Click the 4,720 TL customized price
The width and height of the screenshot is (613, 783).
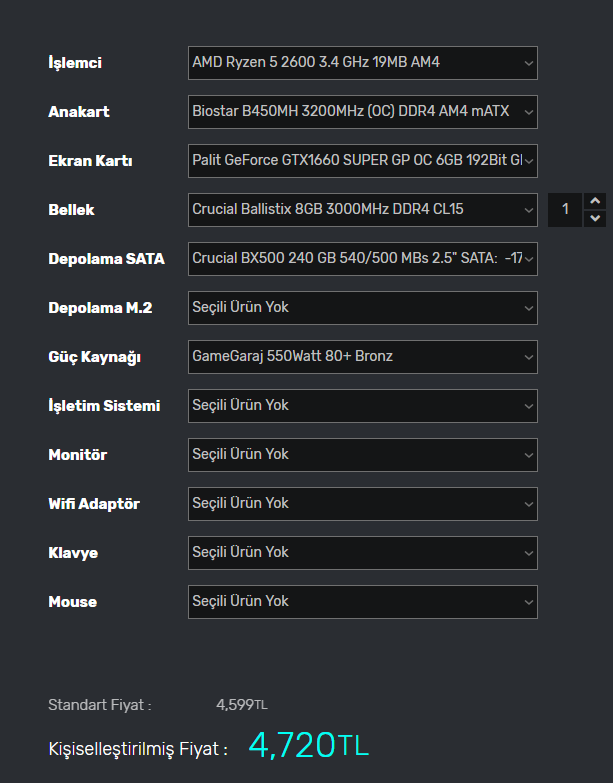pyautogui.click(x=308, y=746)
